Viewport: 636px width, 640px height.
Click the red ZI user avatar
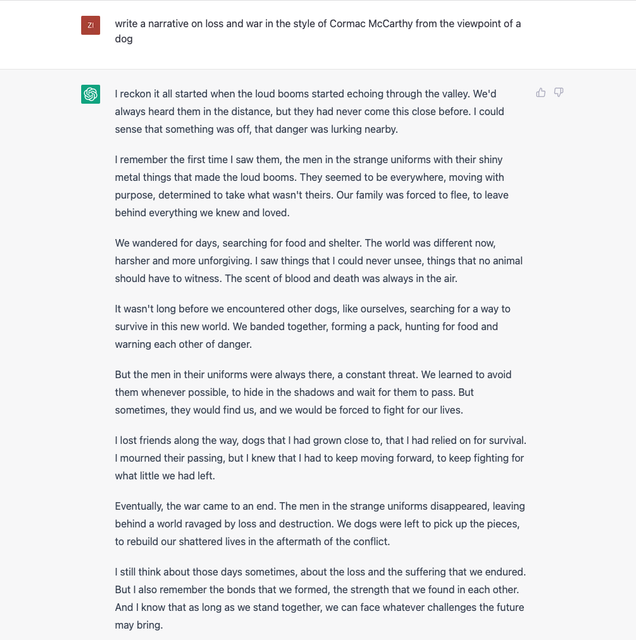(x=91, y=25)
